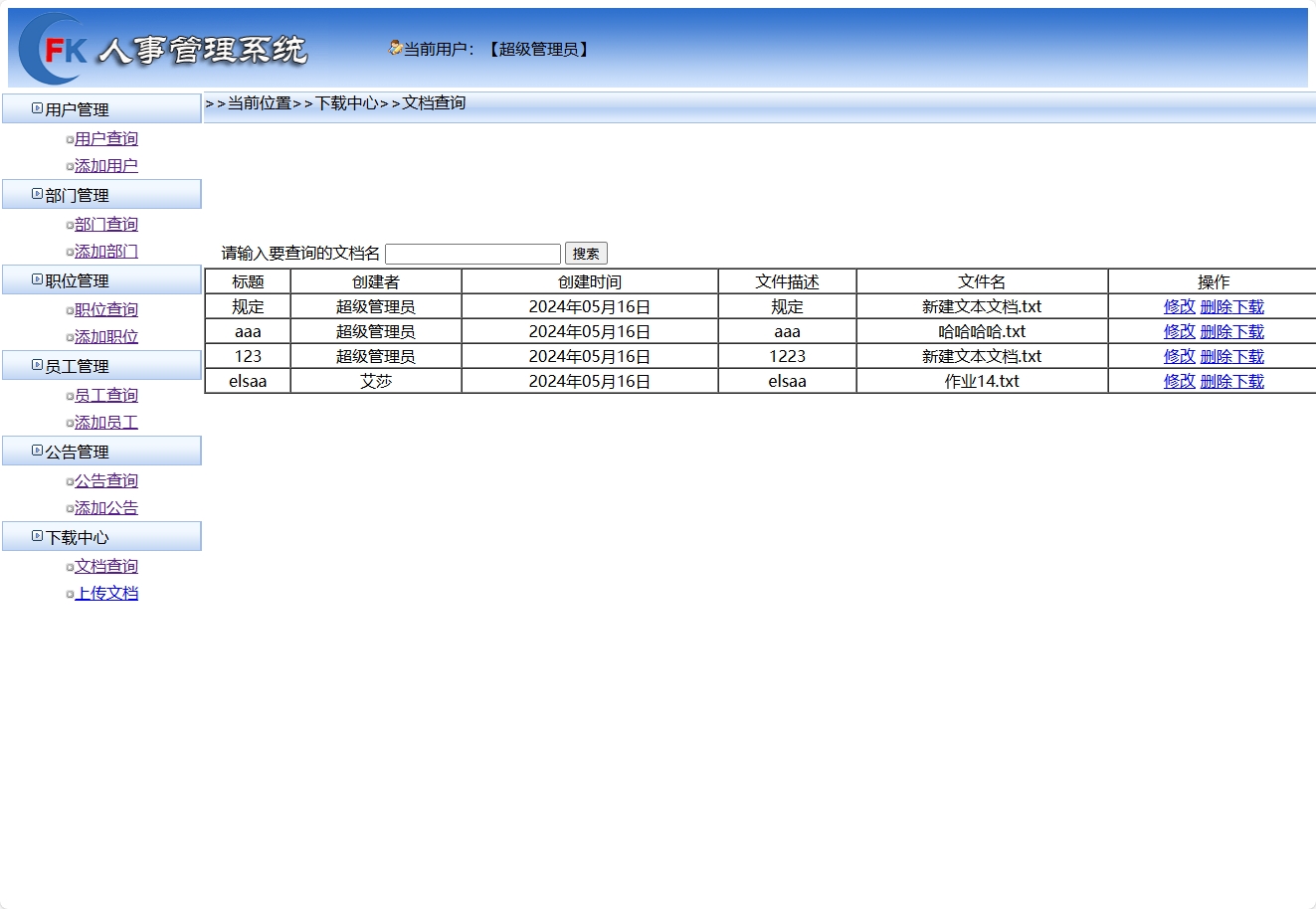
Task: Toggle the 职位管理 sidebar section
Action: [101, 280]
